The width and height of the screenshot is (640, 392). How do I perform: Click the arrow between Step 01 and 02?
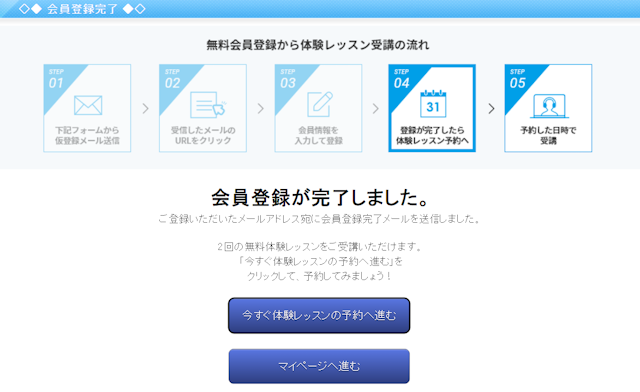click(x=145, y=109)
